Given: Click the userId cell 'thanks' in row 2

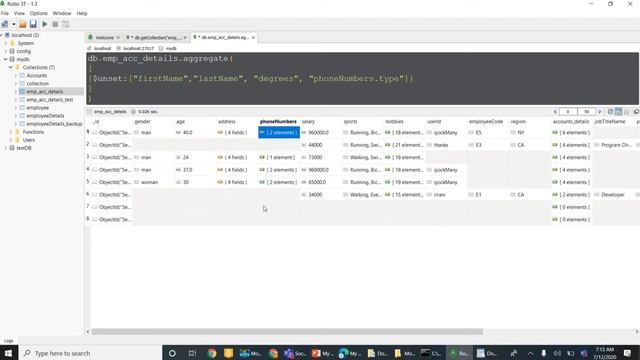Looking at the screenshot, I should pyautogui.click(x=446, y=145).
